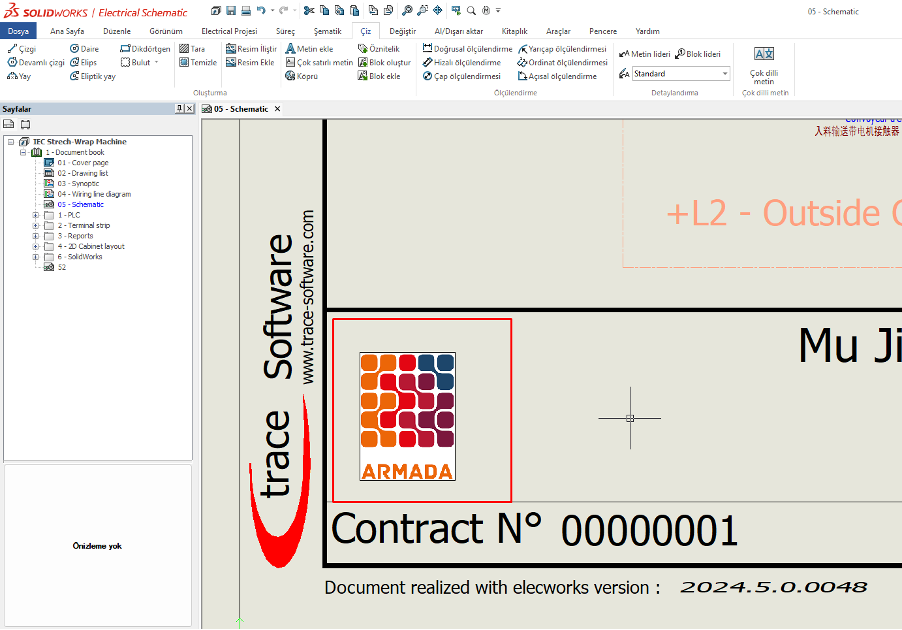Screen dimensions: 902x630
Task: Select the Çizgi line tool
Action: pos(21,49)
